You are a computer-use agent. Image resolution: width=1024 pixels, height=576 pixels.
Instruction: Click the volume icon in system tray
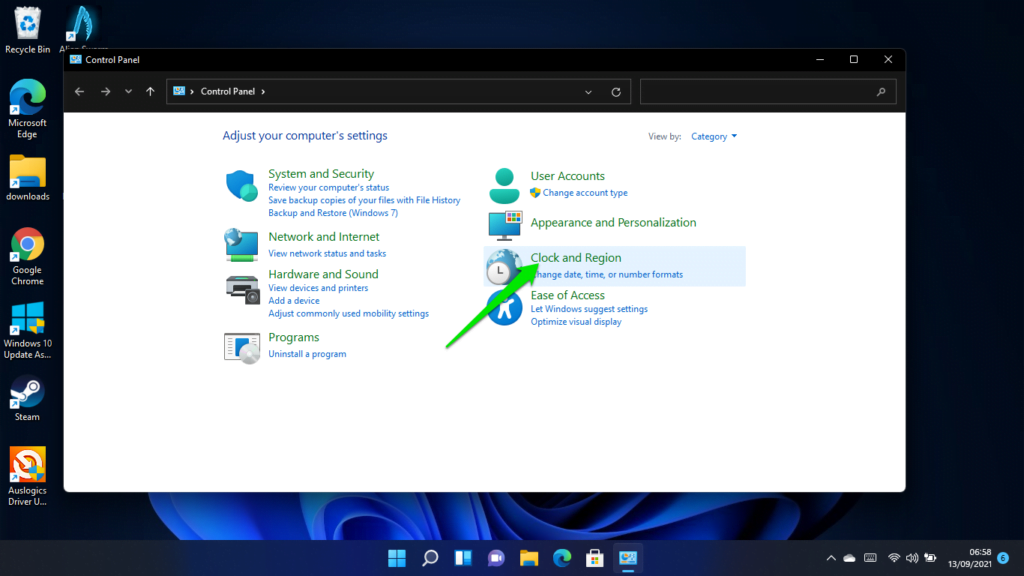pos(912,558)
